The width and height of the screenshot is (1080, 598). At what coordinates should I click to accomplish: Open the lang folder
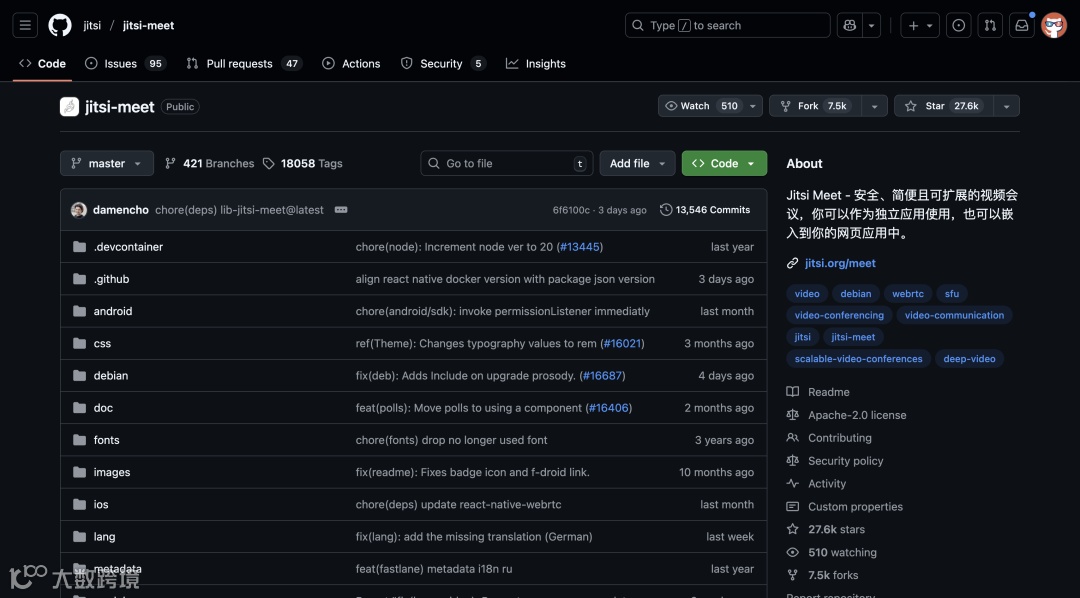click(x=104, y=537)
